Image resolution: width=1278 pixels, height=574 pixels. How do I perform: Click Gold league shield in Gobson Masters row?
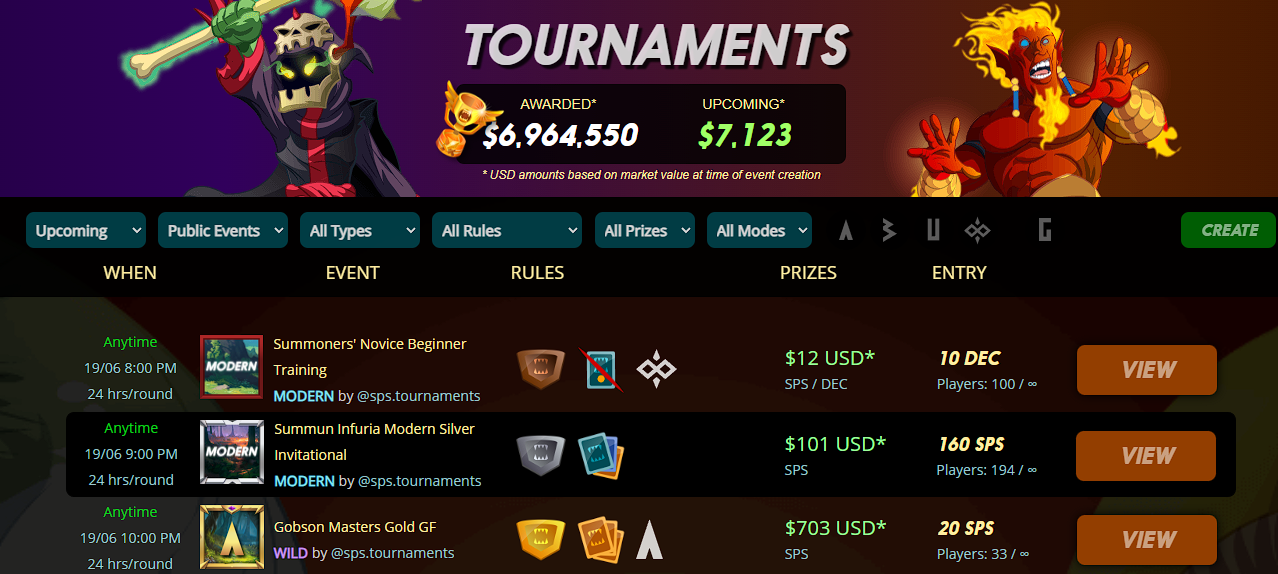(x=541, y=539)
